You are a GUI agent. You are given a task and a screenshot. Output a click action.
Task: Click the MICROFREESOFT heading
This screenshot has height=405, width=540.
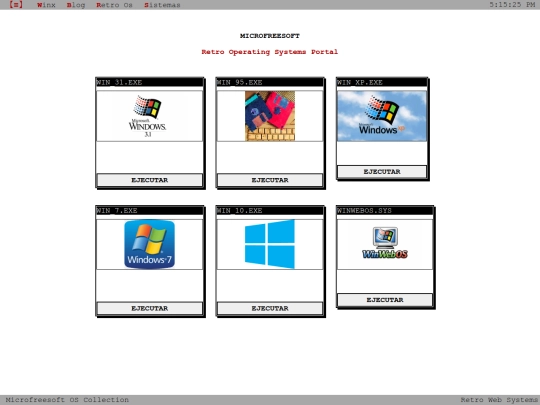tap(270, 36)
